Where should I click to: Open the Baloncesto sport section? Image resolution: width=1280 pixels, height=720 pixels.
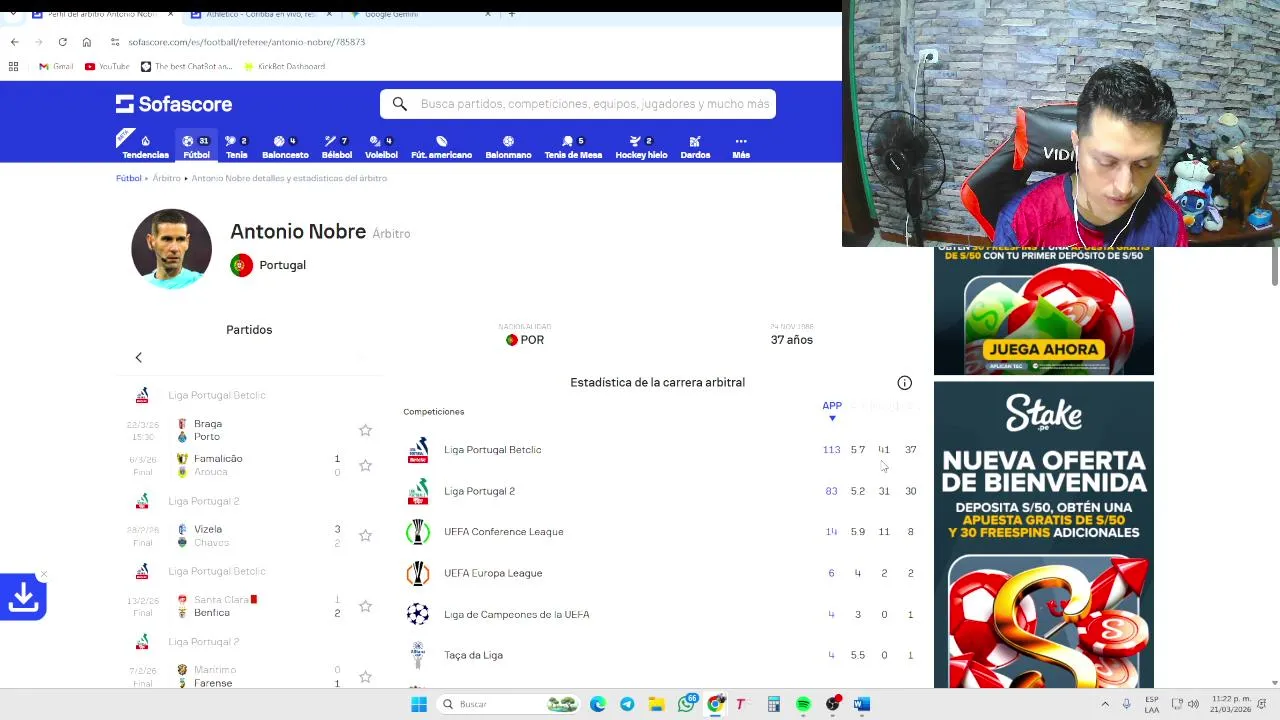coord(285,147)
